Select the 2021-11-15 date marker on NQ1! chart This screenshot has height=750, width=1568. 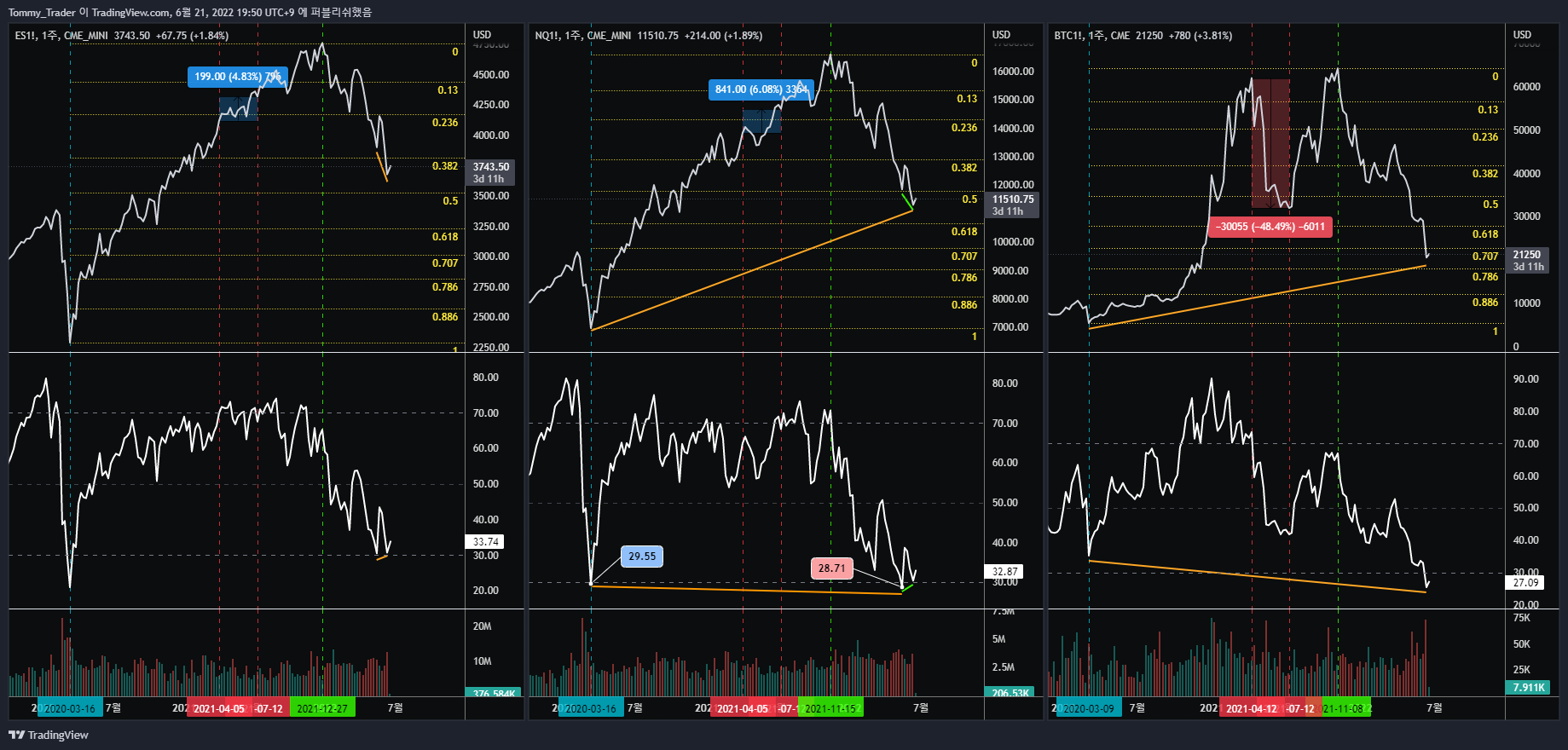(x=830, y=708)
